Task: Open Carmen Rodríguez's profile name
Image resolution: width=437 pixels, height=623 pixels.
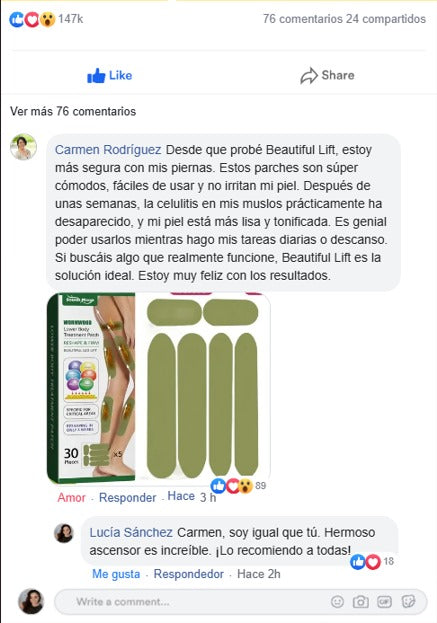Action: pos(108,150)
